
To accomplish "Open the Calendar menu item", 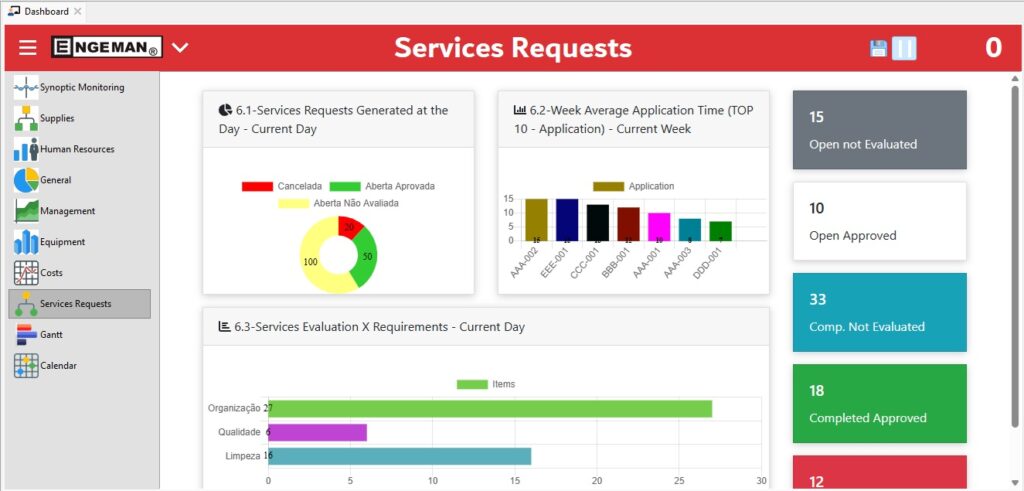I will [58, 366].
